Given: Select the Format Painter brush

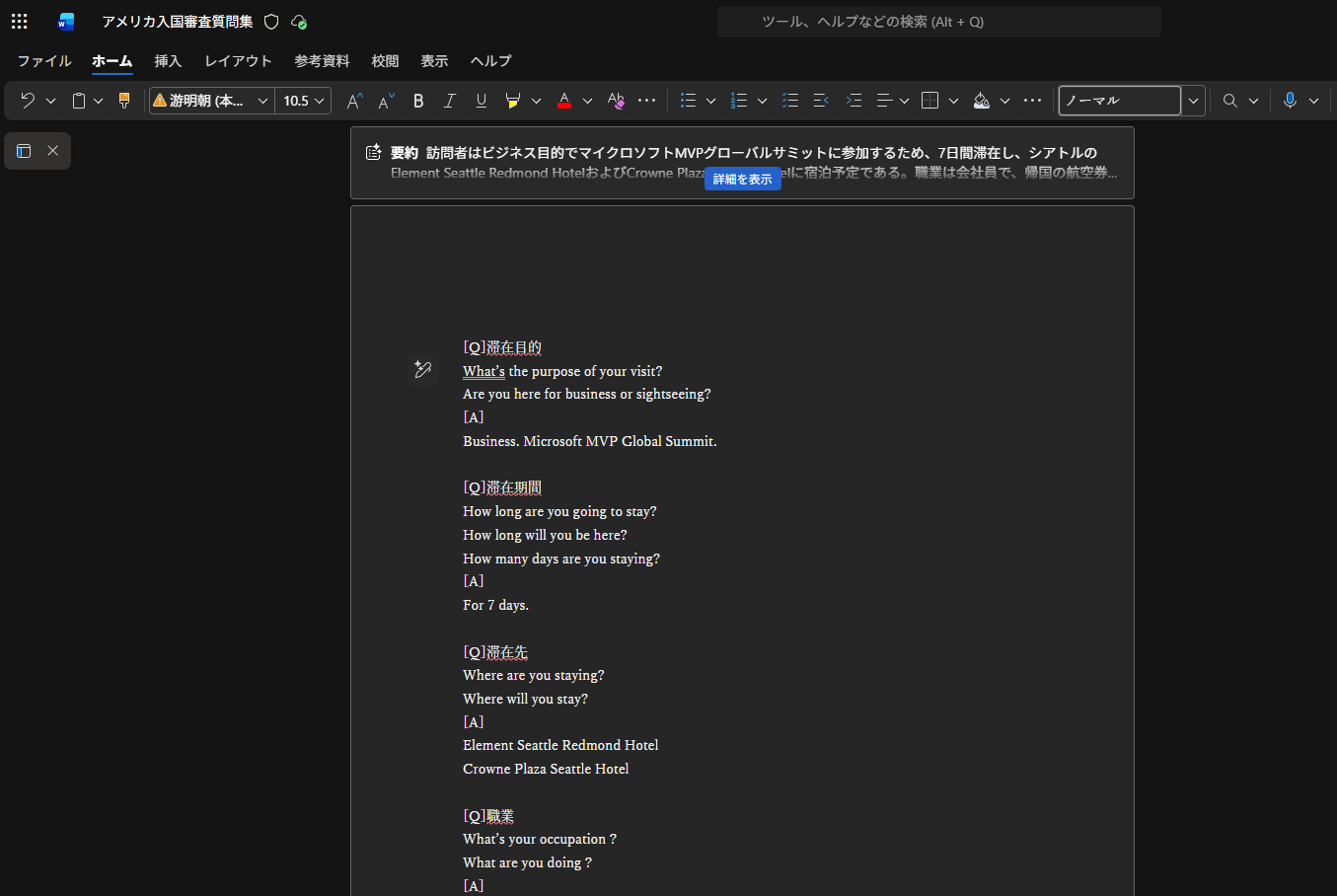Looking at the screenshot, I should (x=124, y=101).
